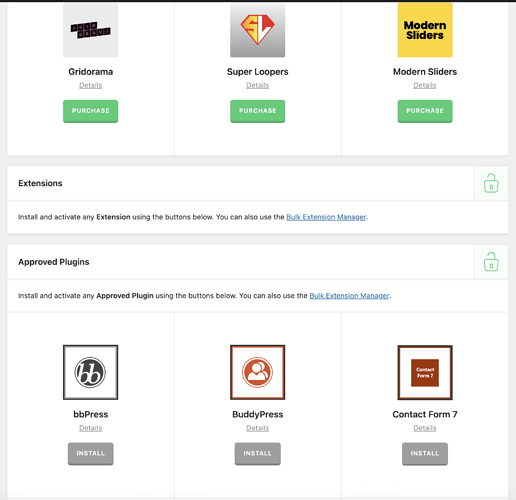
Task: Install the Contact Form 7 plugin
Action: click(x=425, y=454)
